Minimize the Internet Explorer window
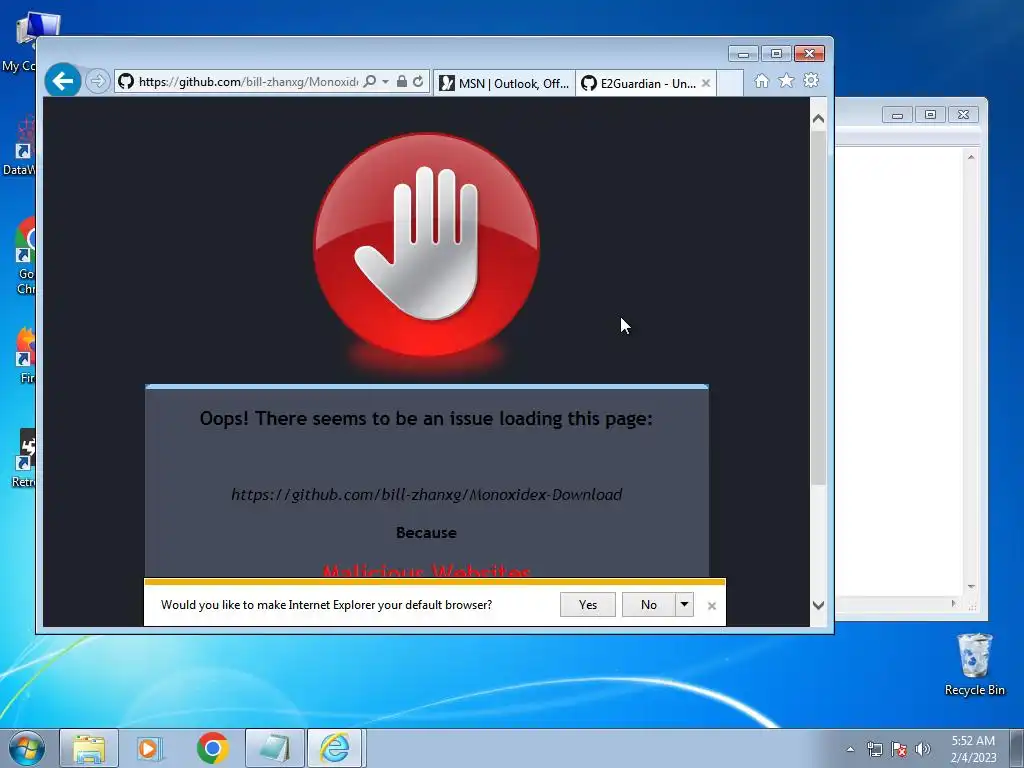Viewport: 1024px width, 768px height. pyautogui.click(x=743, y=54)
